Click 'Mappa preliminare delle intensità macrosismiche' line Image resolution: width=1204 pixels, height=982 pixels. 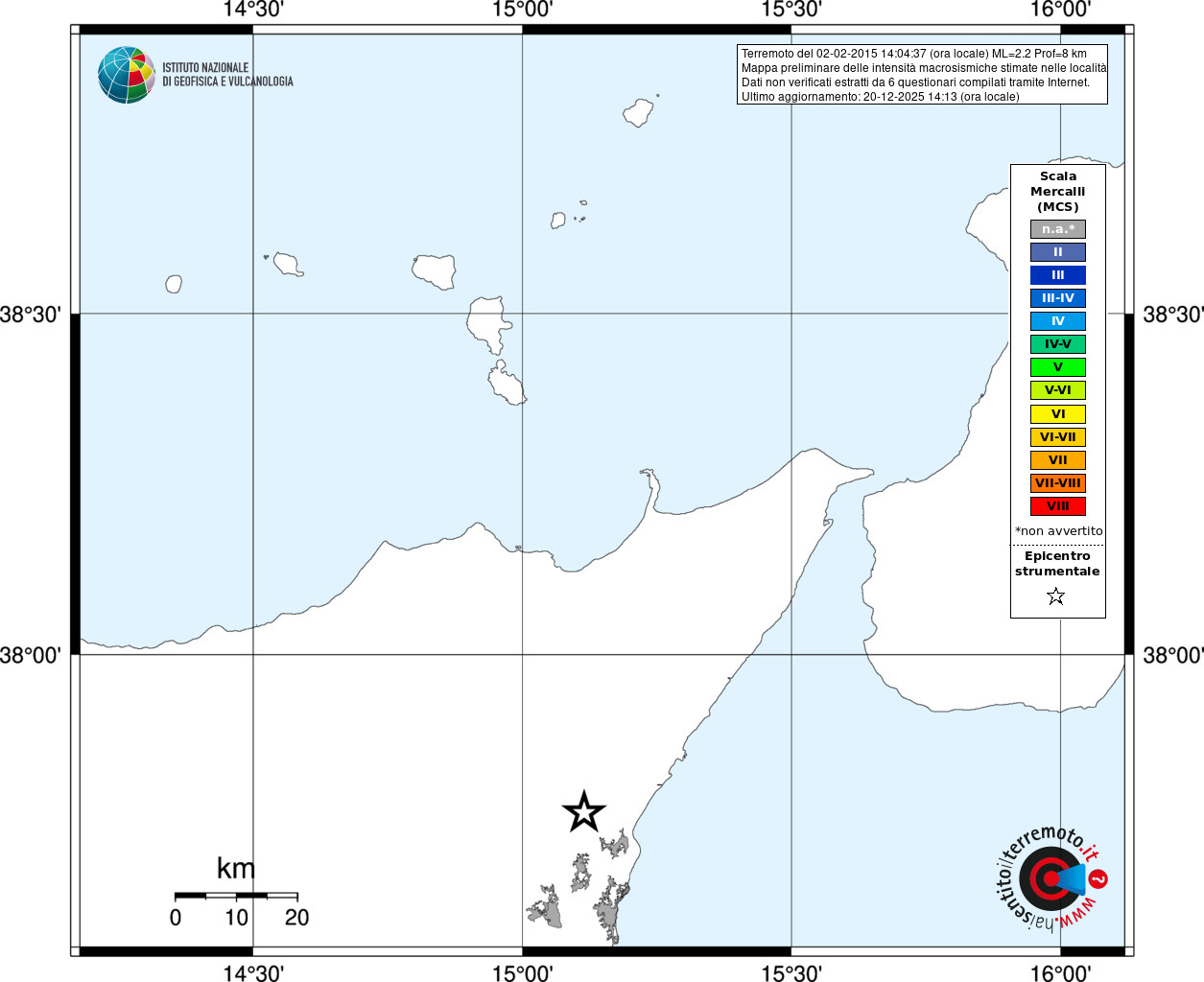tap(924, 68)
